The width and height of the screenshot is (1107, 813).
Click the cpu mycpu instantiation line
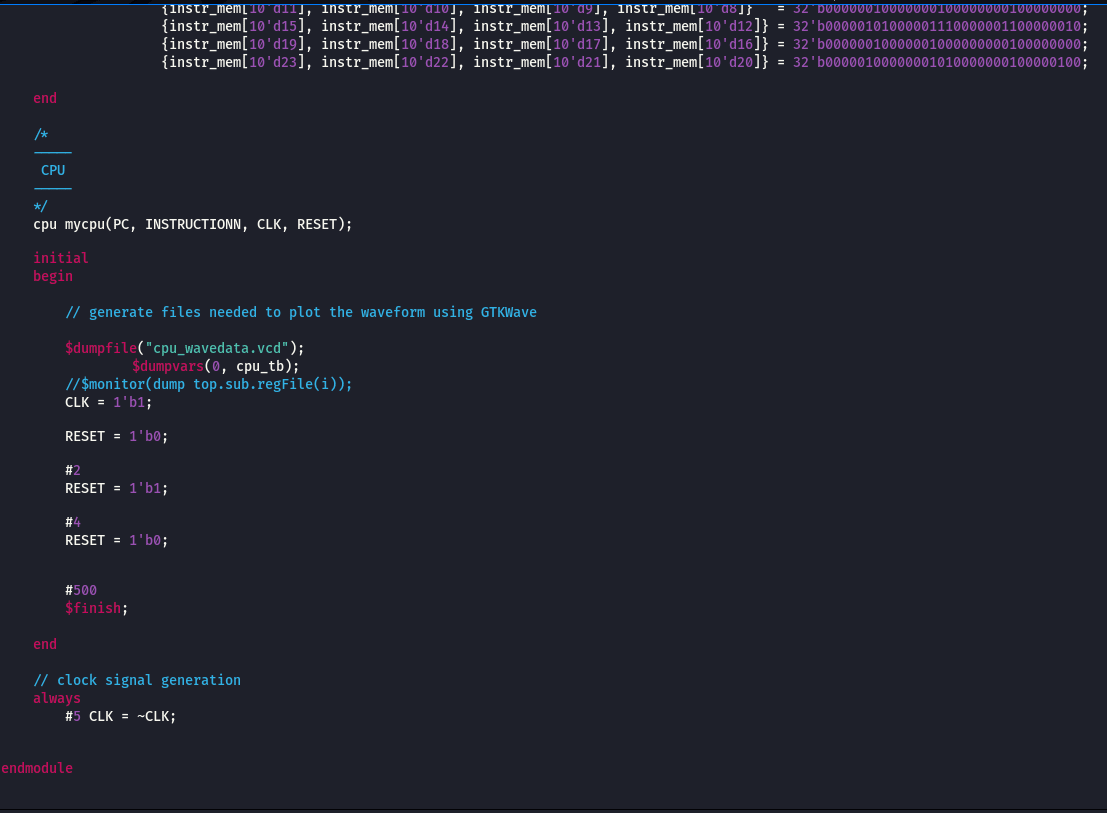[193, 224]
